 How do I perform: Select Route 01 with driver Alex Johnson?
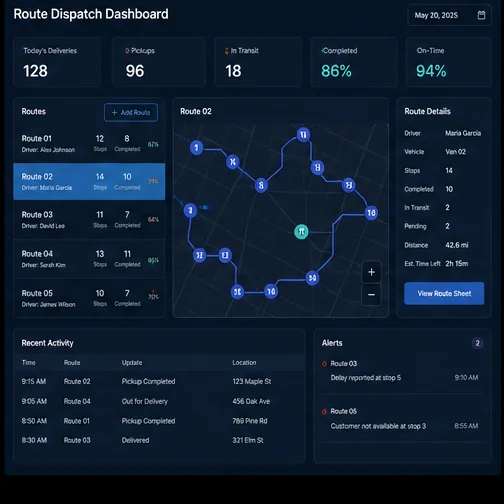tap(89, 143)
